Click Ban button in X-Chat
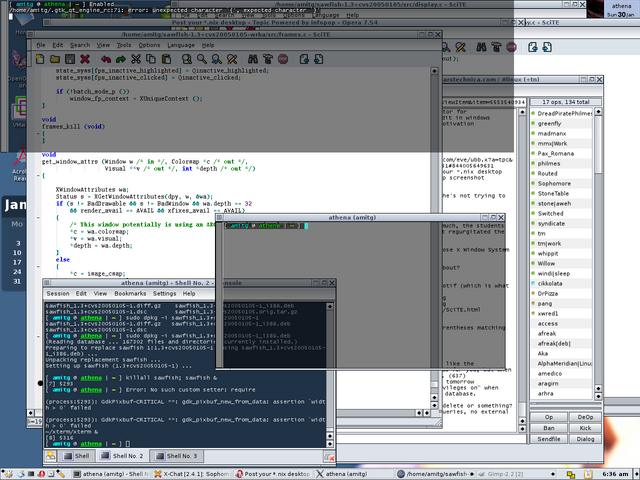This screenshot has height=480, width=640. (x=549, y=428)
